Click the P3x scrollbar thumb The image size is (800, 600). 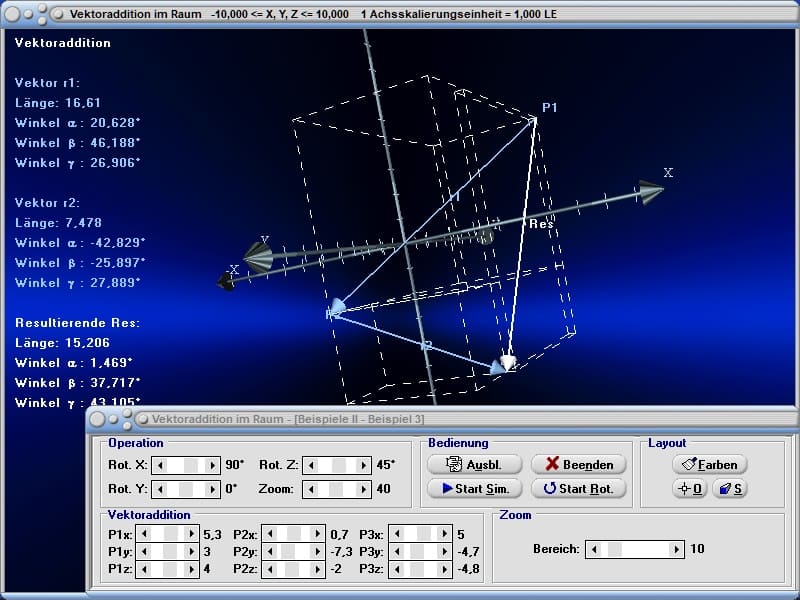pyautogui.click(x=424, y=534)
